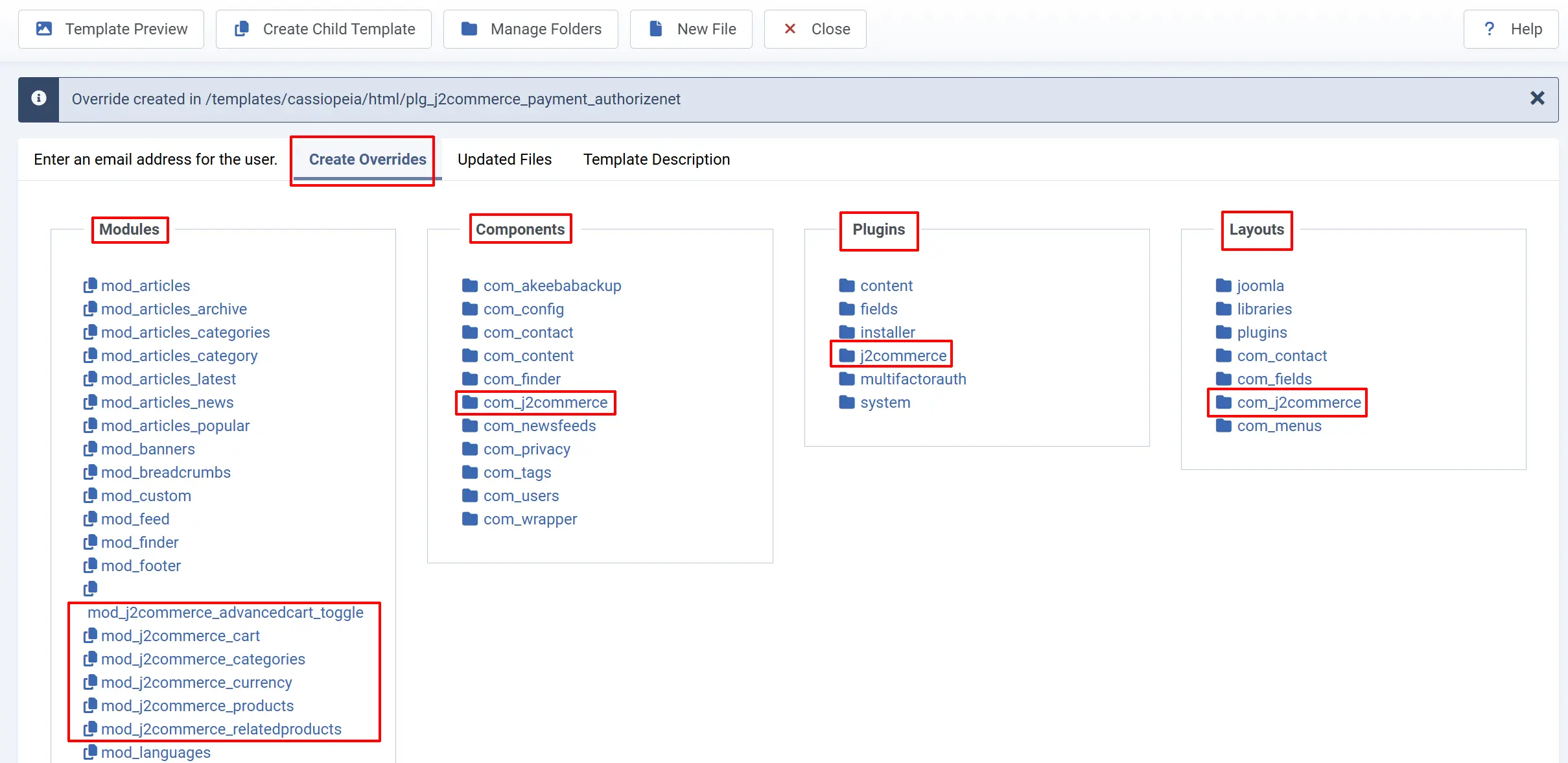Screen dimensions: 1568x763
Task: Click the folder icon beside system plugin
Action: tap(847, 402)
